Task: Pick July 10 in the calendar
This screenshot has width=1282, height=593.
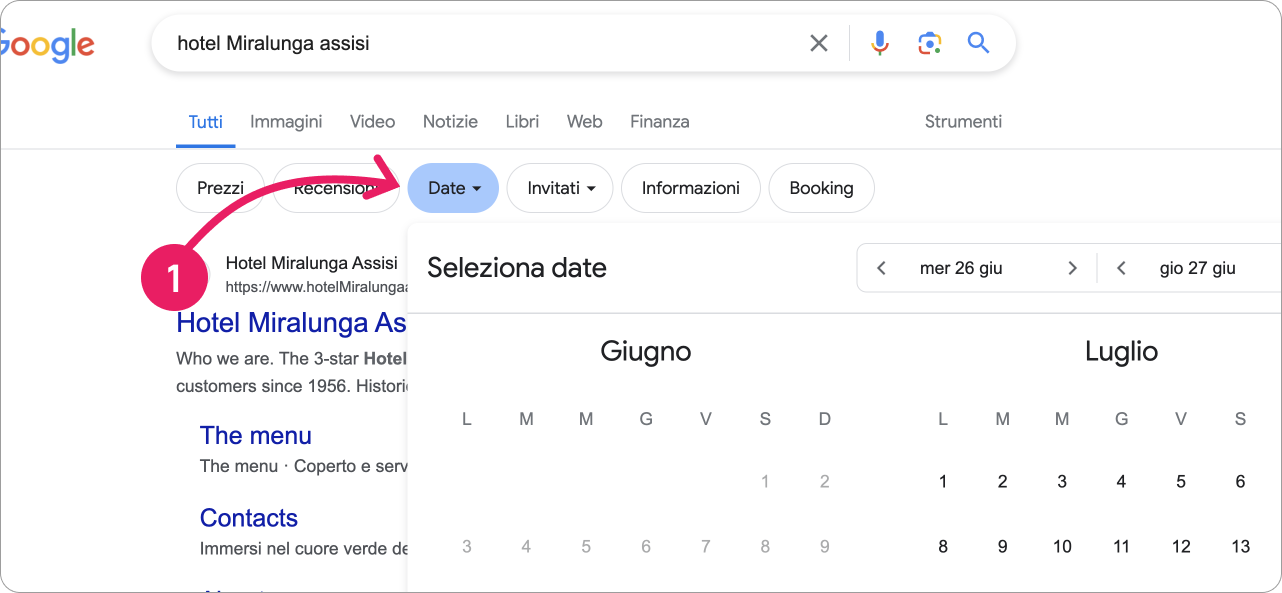Action: tap(1062, 547)
